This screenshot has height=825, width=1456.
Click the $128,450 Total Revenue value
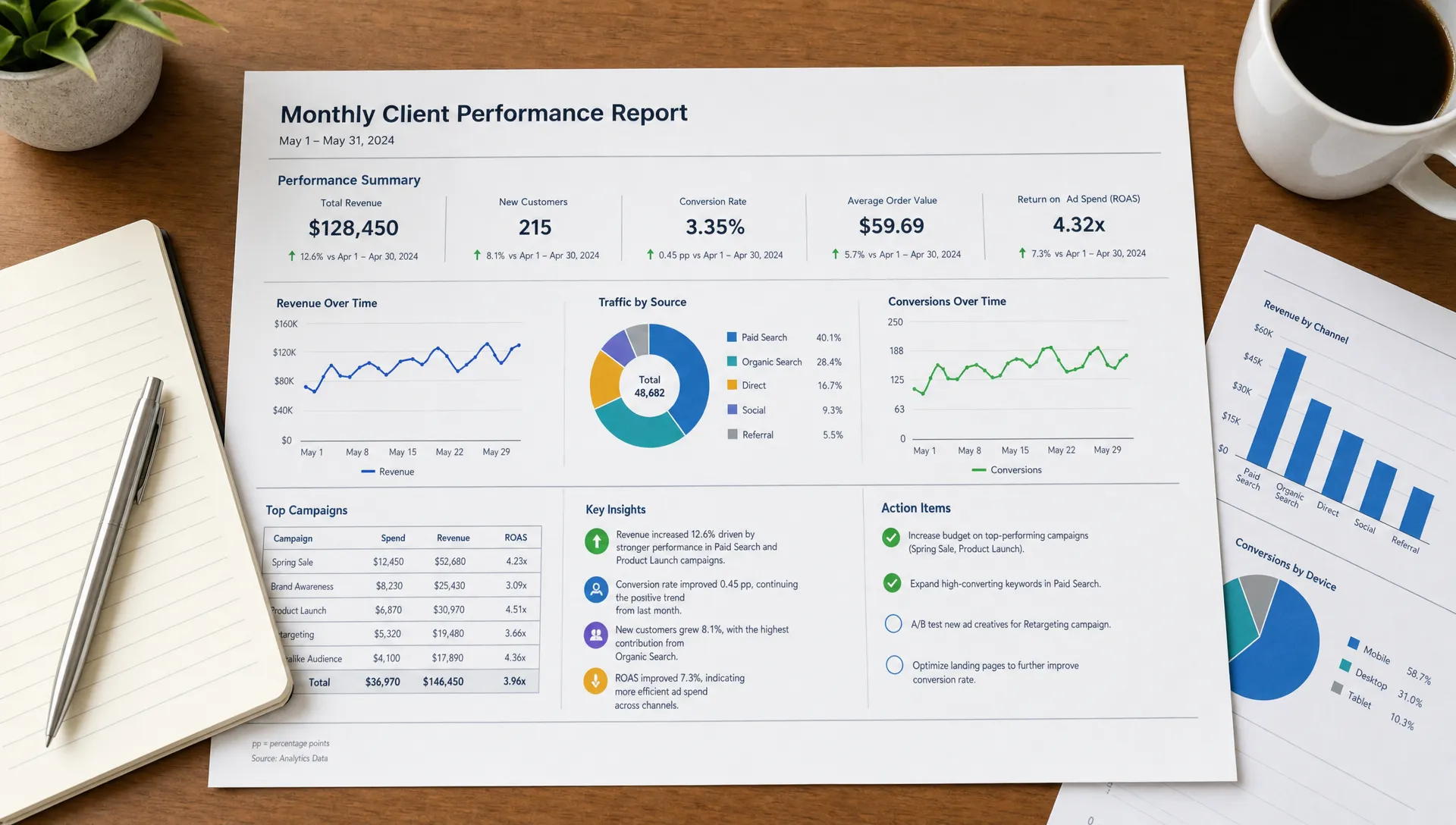pos(353,227)
